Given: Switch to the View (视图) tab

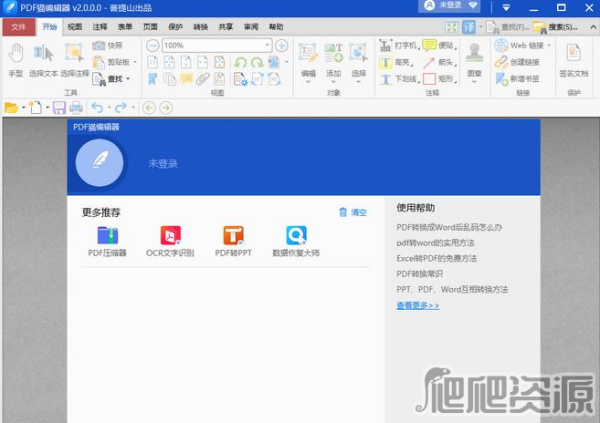Looking at the screenshot, I should (75, 27).
